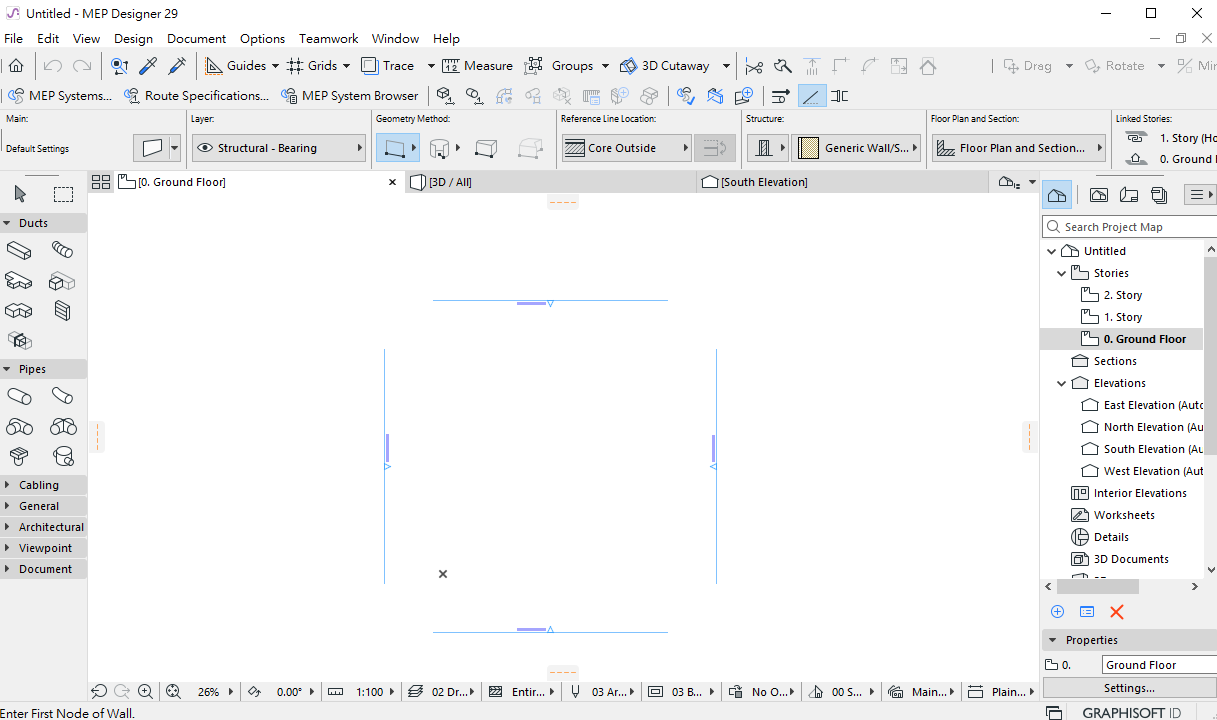Toggle the Structural - Bearing layer eye

[205, 148]
